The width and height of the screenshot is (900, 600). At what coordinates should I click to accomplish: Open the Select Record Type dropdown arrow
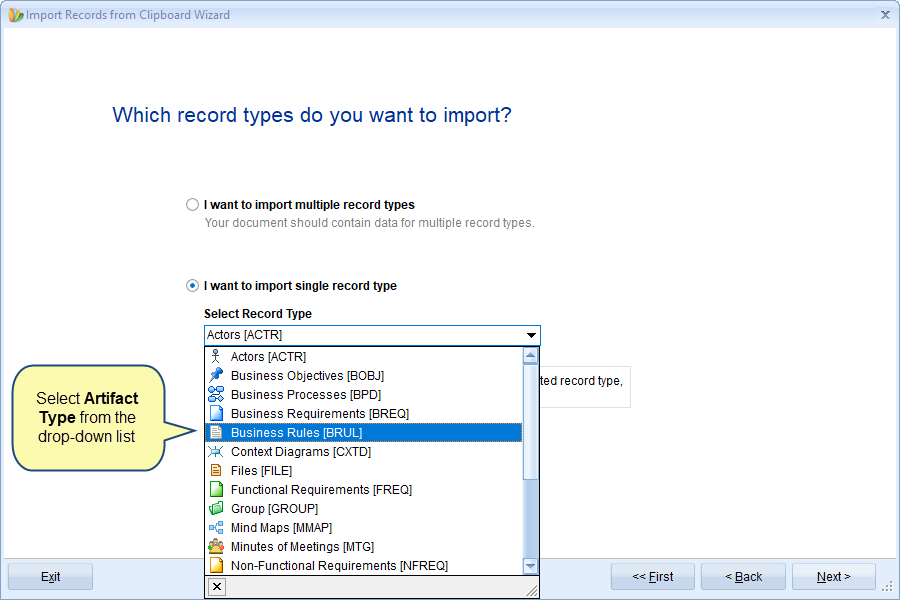pos(531,335)
